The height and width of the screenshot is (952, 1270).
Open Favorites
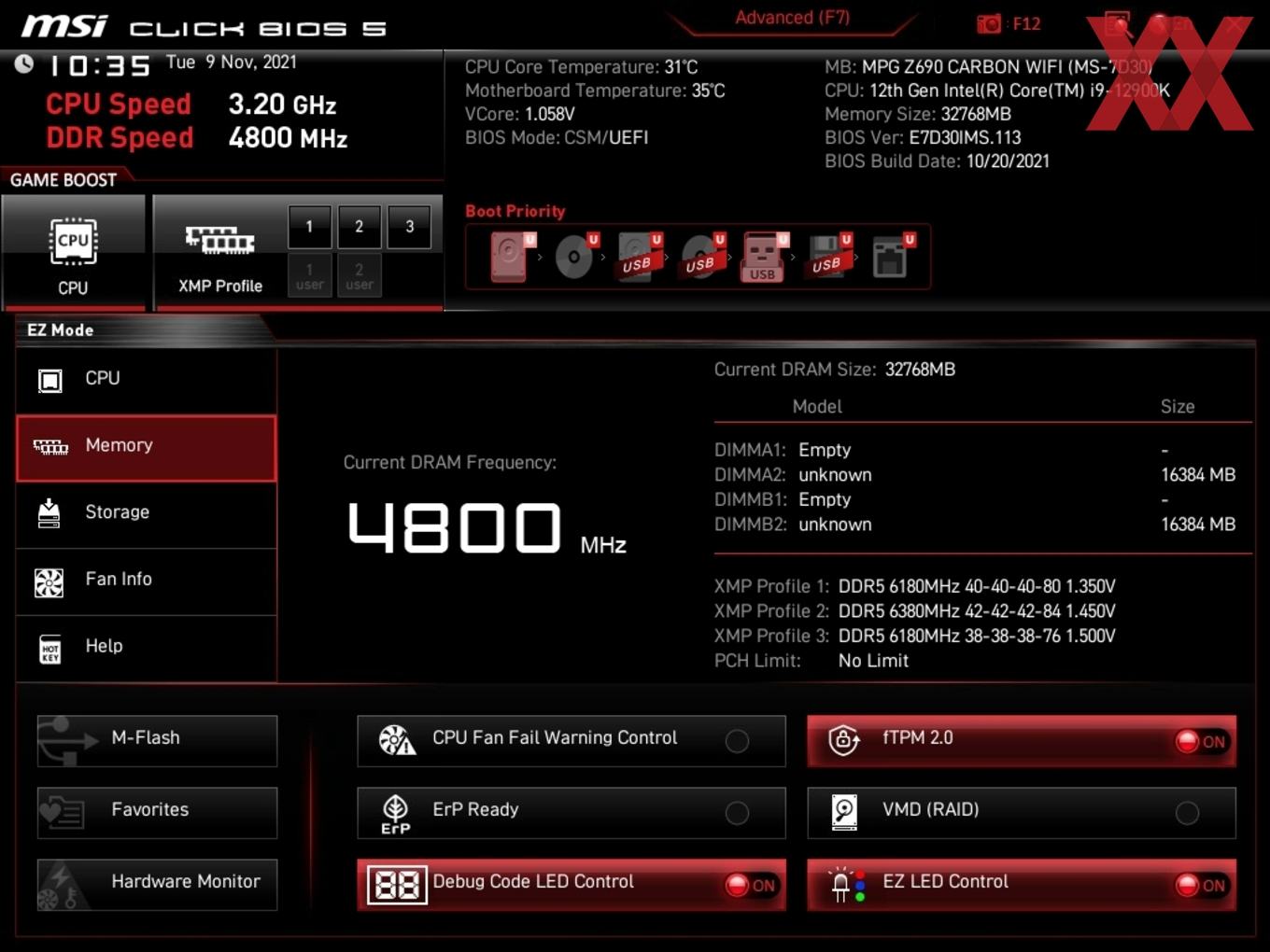(157, 812)
